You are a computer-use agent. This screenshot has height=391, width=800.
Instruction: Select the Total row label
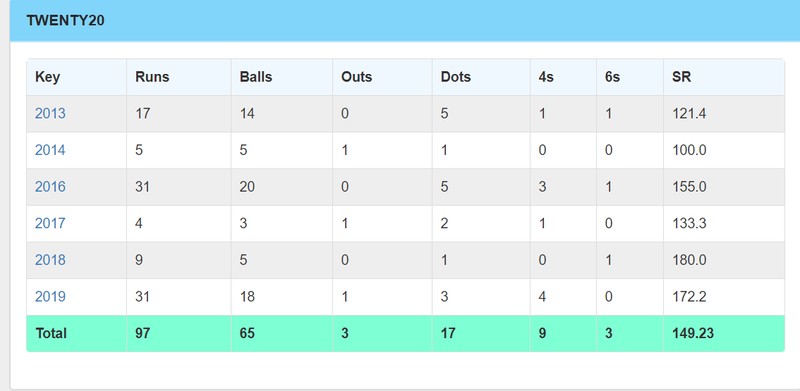click(51, 333)
